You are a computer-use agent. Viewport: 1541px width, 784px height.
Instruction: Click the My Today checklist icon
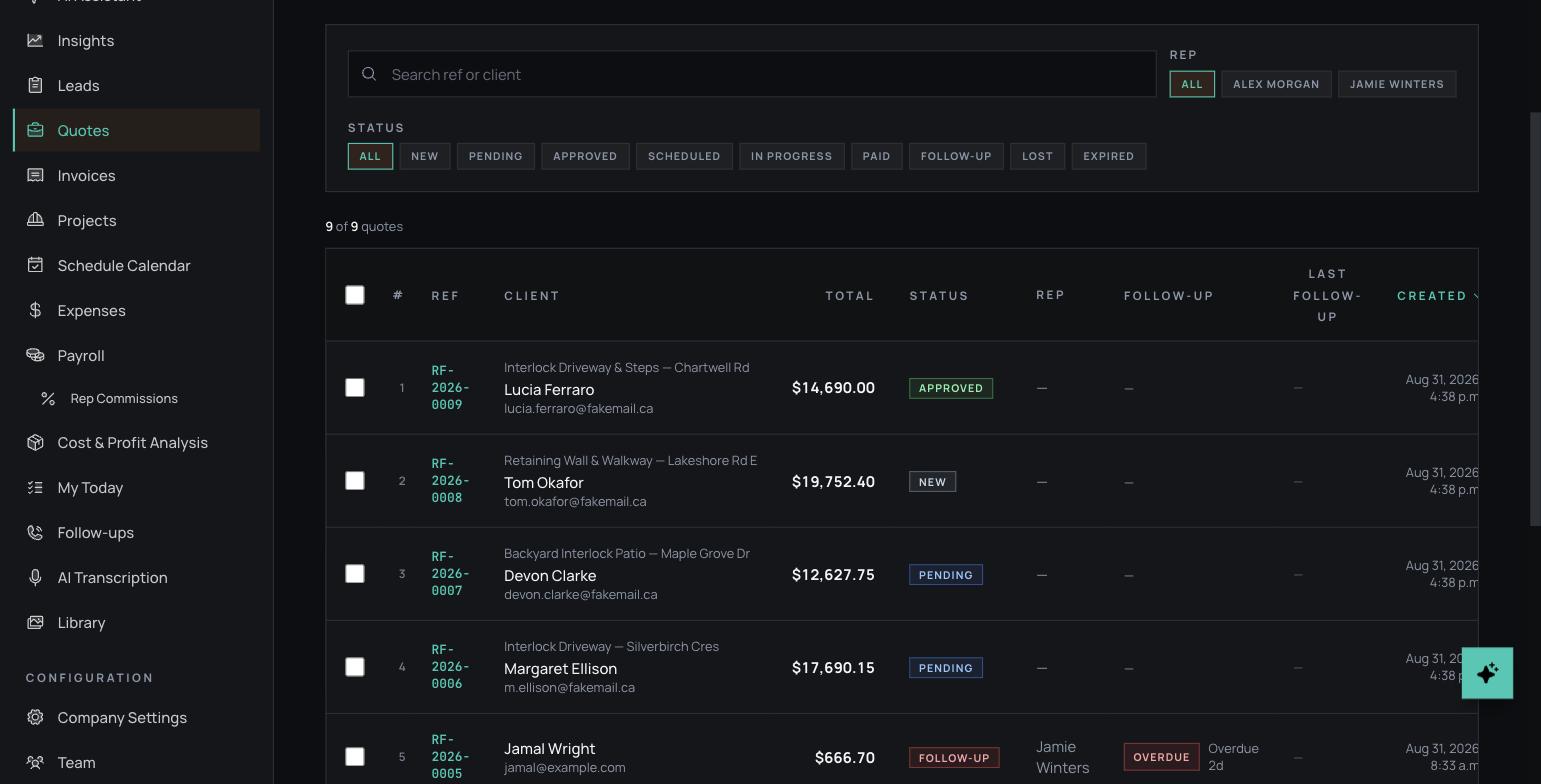(x=35, y=488)
